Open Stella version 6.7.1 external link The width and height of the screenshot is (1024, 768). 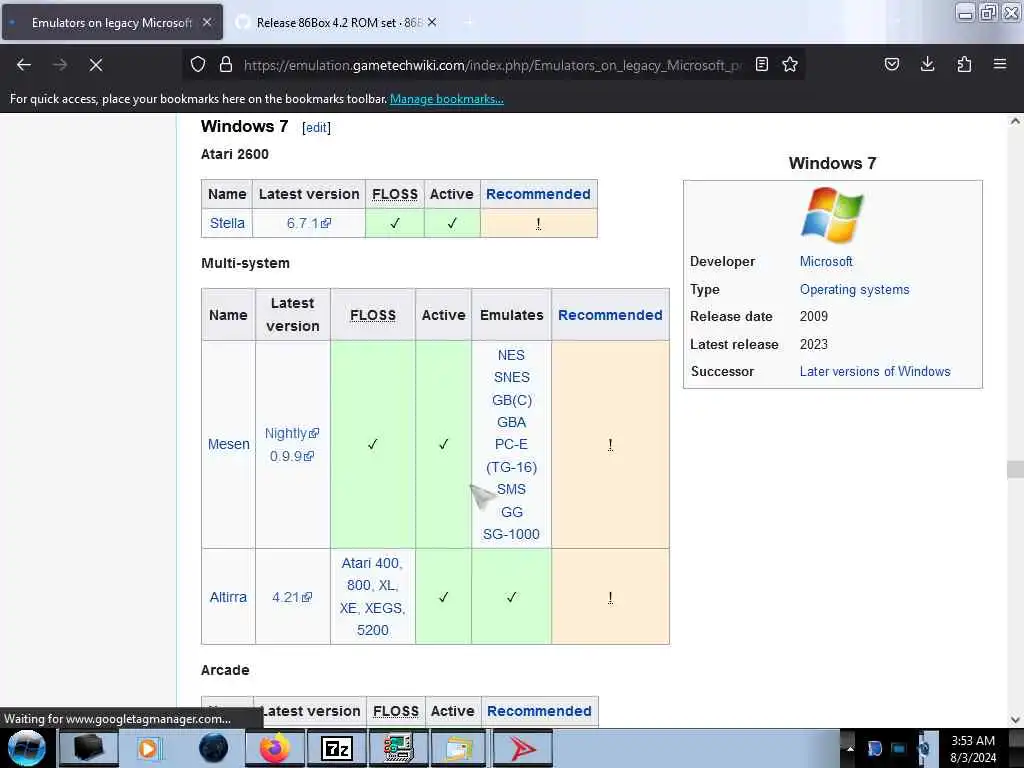tap(309, 223)
